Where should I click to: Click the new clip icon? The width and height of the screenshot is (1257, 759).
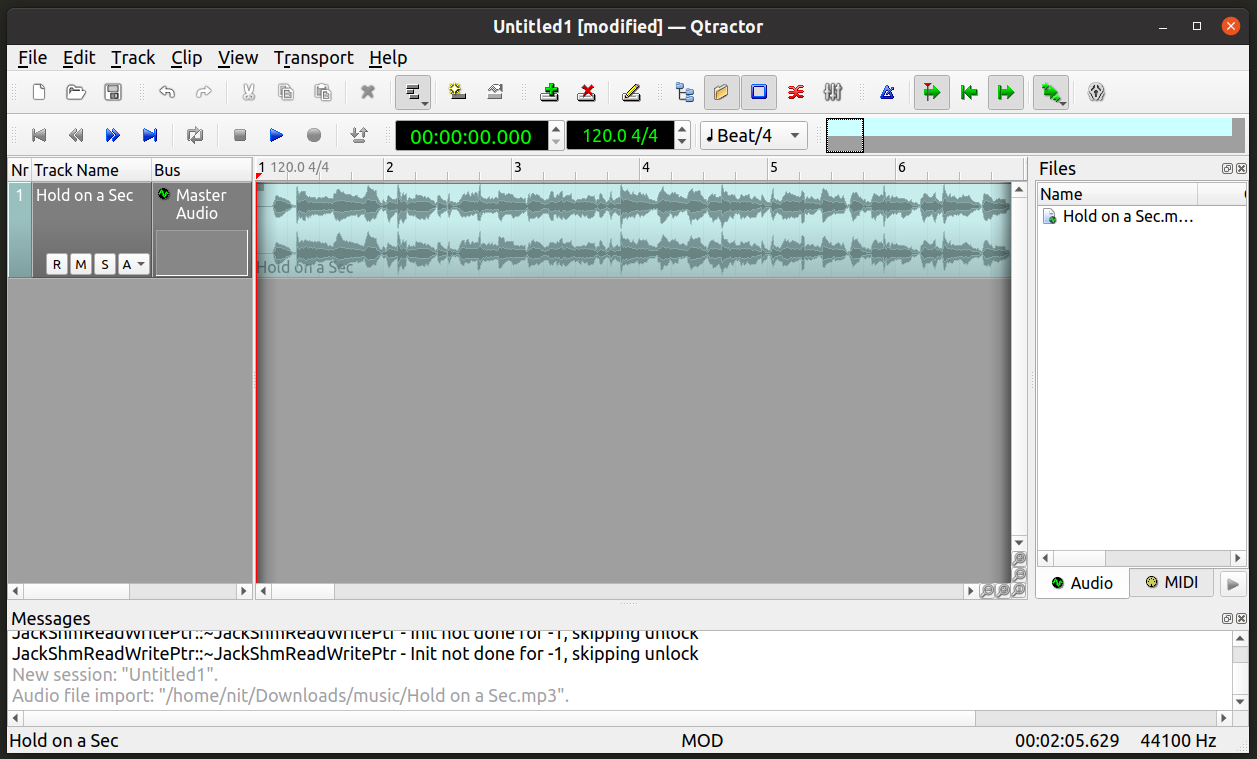coord(458,93)
